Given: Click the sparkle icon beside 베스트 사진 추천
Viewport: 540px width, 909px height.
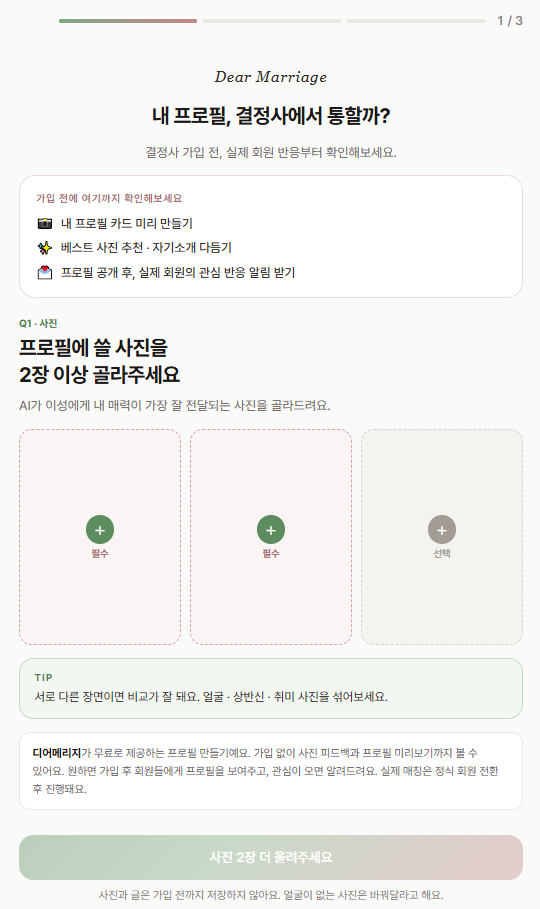Looking at the screenshot, I should [45, 248].
